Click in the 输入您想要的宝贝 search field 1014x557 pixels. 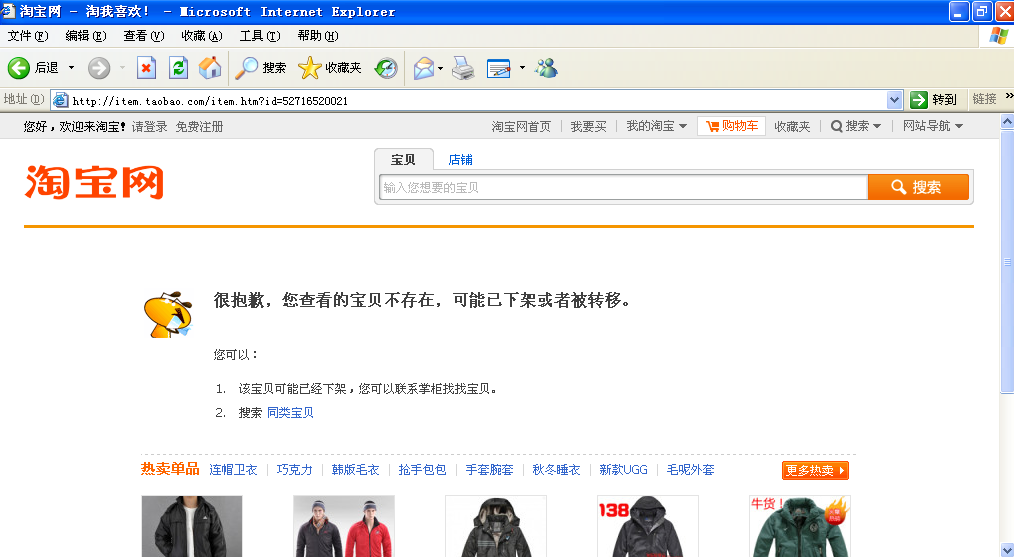(623, 188)
